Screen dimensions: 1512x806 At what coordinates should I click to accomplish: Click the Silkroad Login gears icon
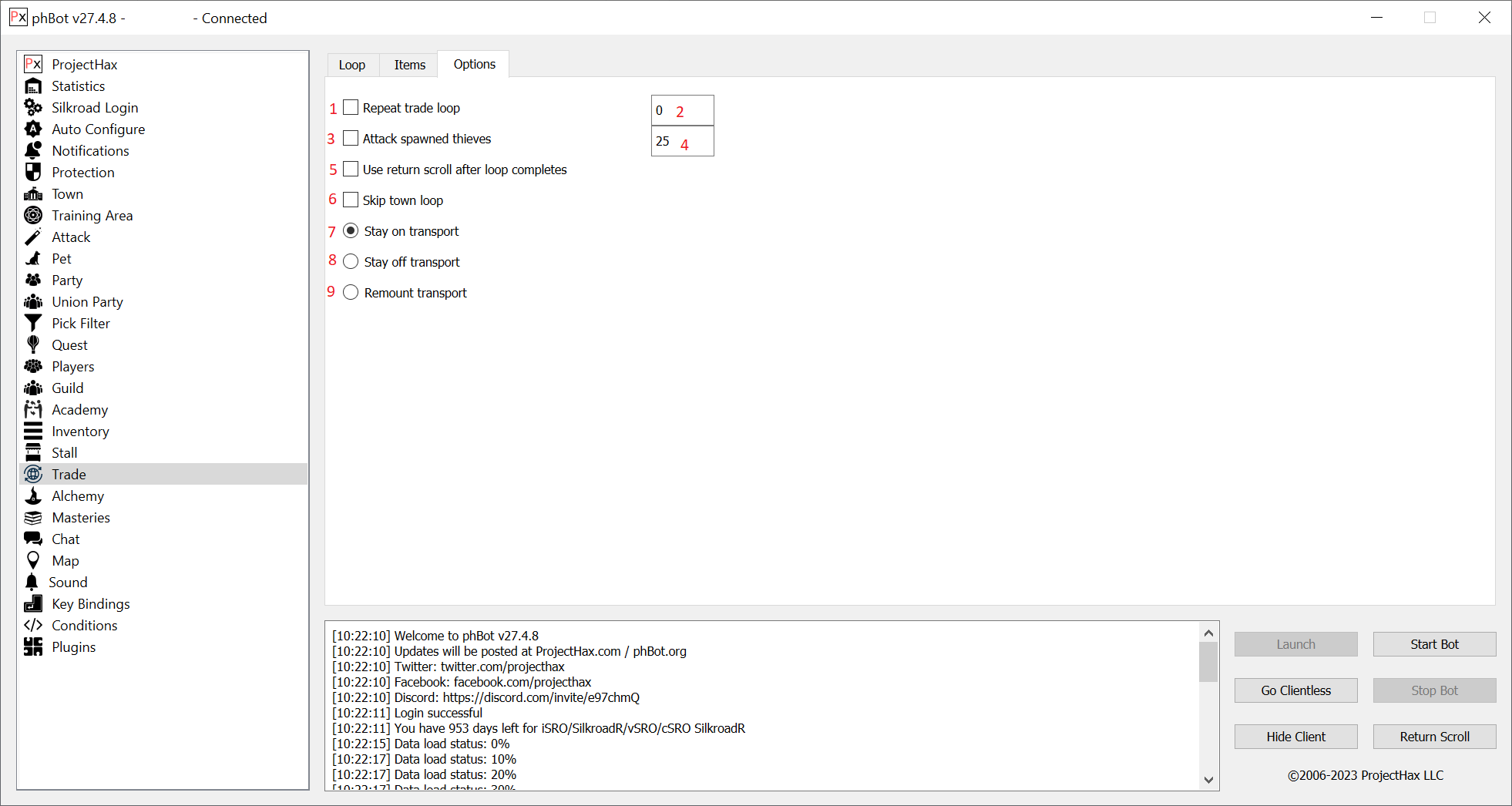click(x=33, y=108)
